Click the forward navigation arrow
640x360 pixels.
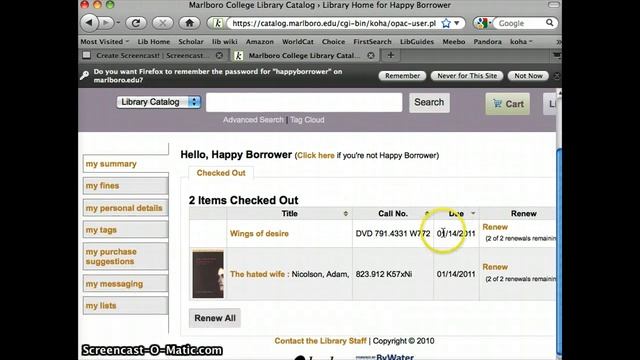pos(106,23)
